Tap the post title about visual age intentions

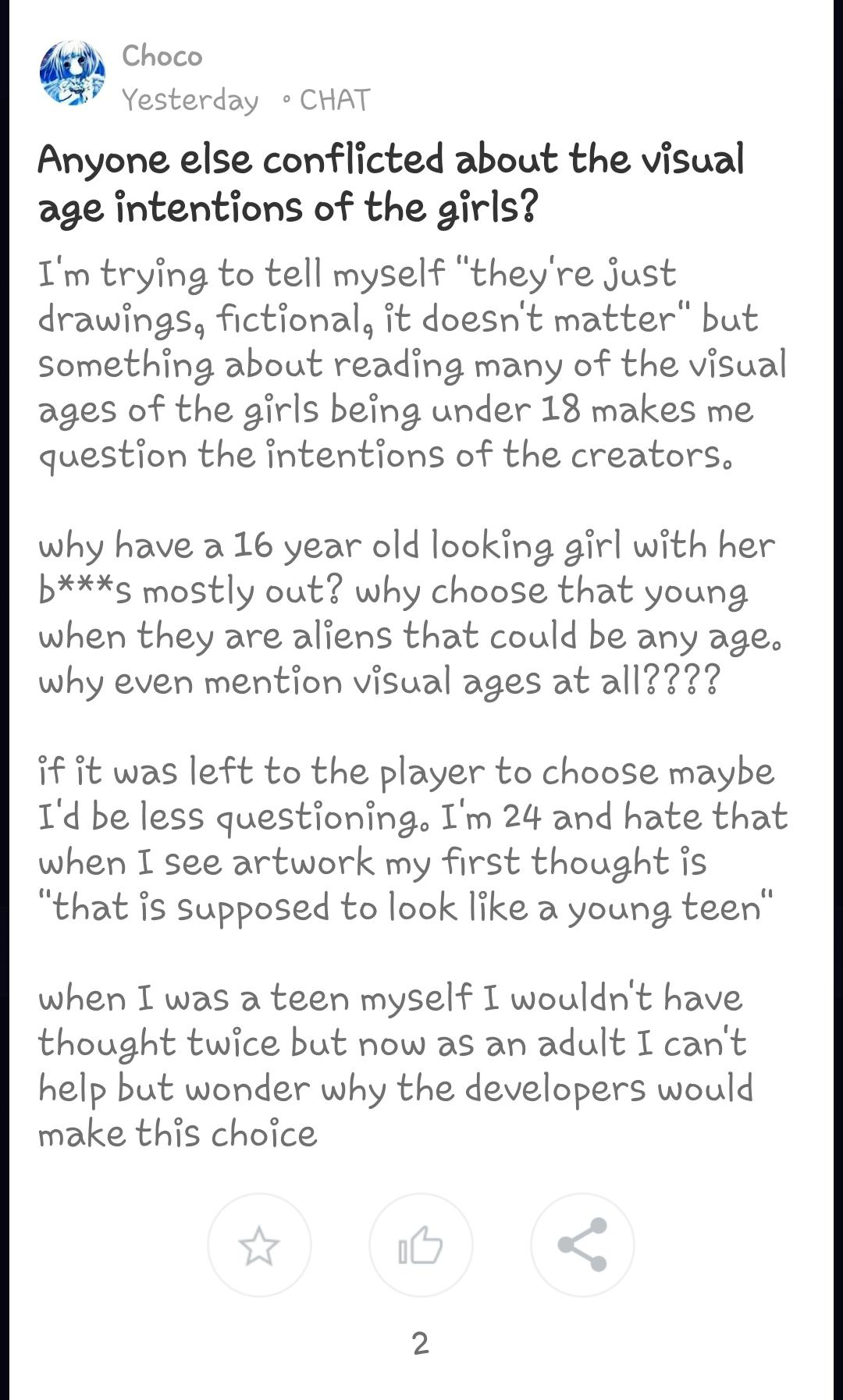coord(390,183)
